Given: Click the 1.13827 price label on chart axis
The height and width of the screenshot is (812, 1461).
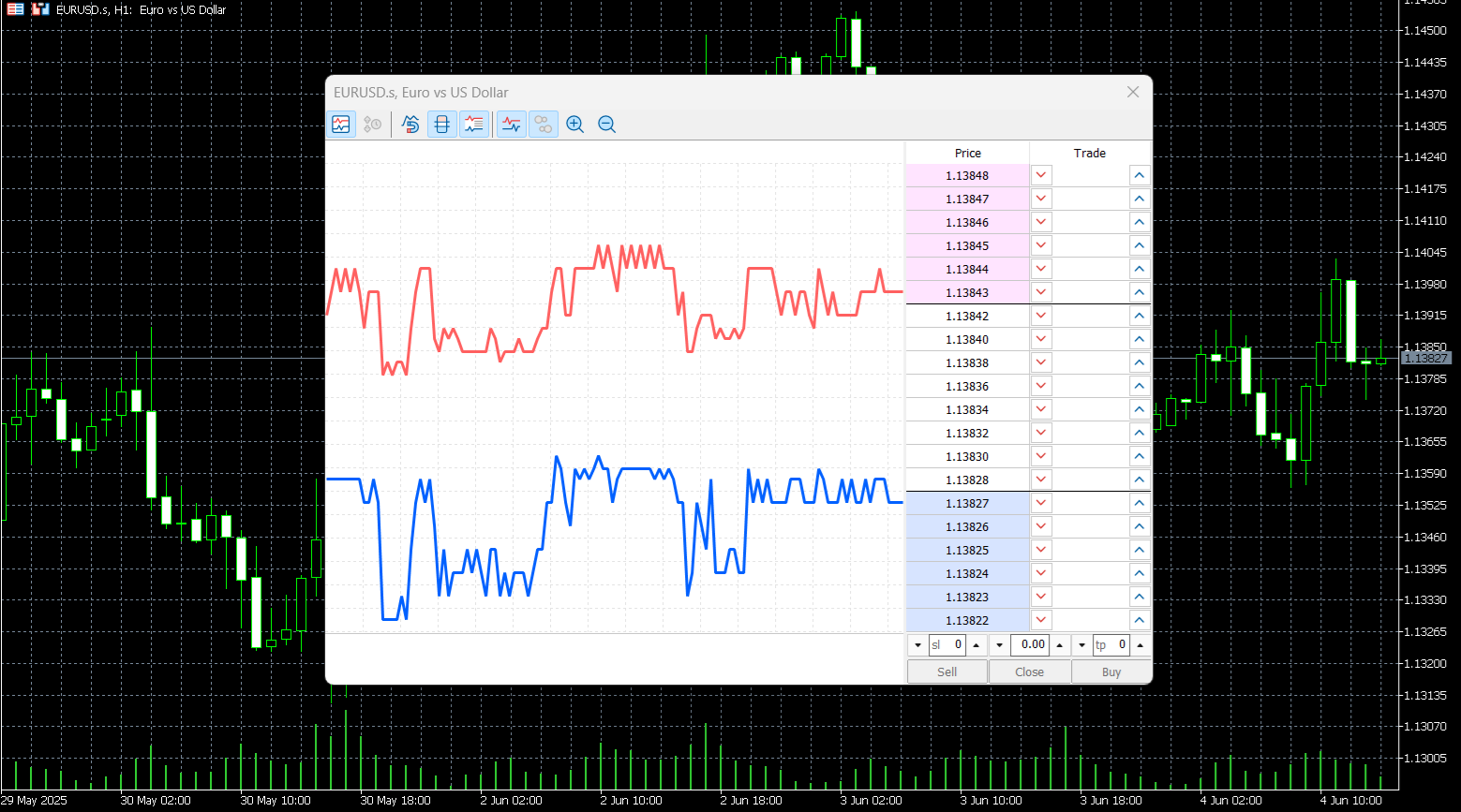Looking at the screenshot, I should pyautogui.click(x=1425, y=358).
